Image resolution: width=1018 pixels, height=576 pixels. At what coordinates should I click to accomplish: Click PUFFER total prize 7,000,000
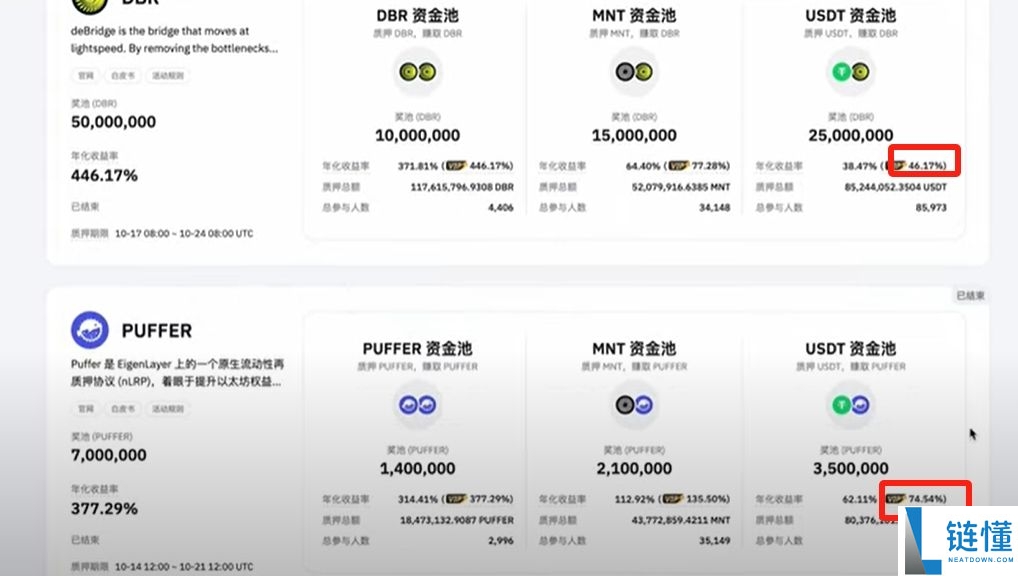tap(108, 455)
